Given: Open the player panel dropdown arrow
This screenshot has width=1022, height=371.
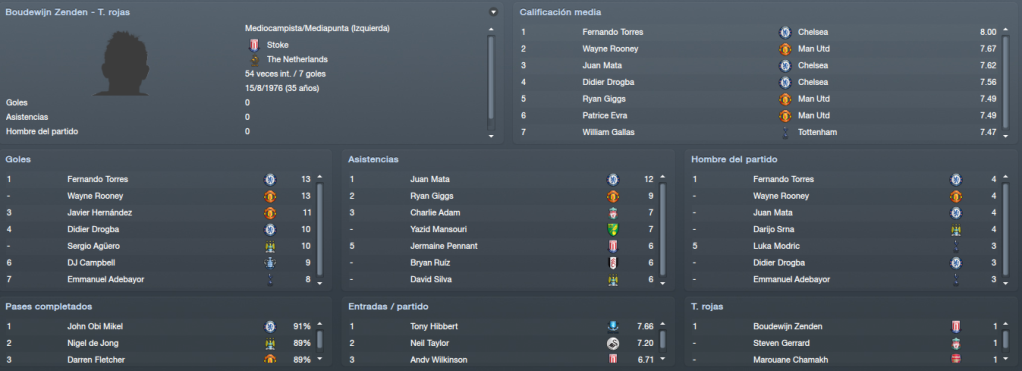Looking at the screenshot, I should tap(493, 12).
